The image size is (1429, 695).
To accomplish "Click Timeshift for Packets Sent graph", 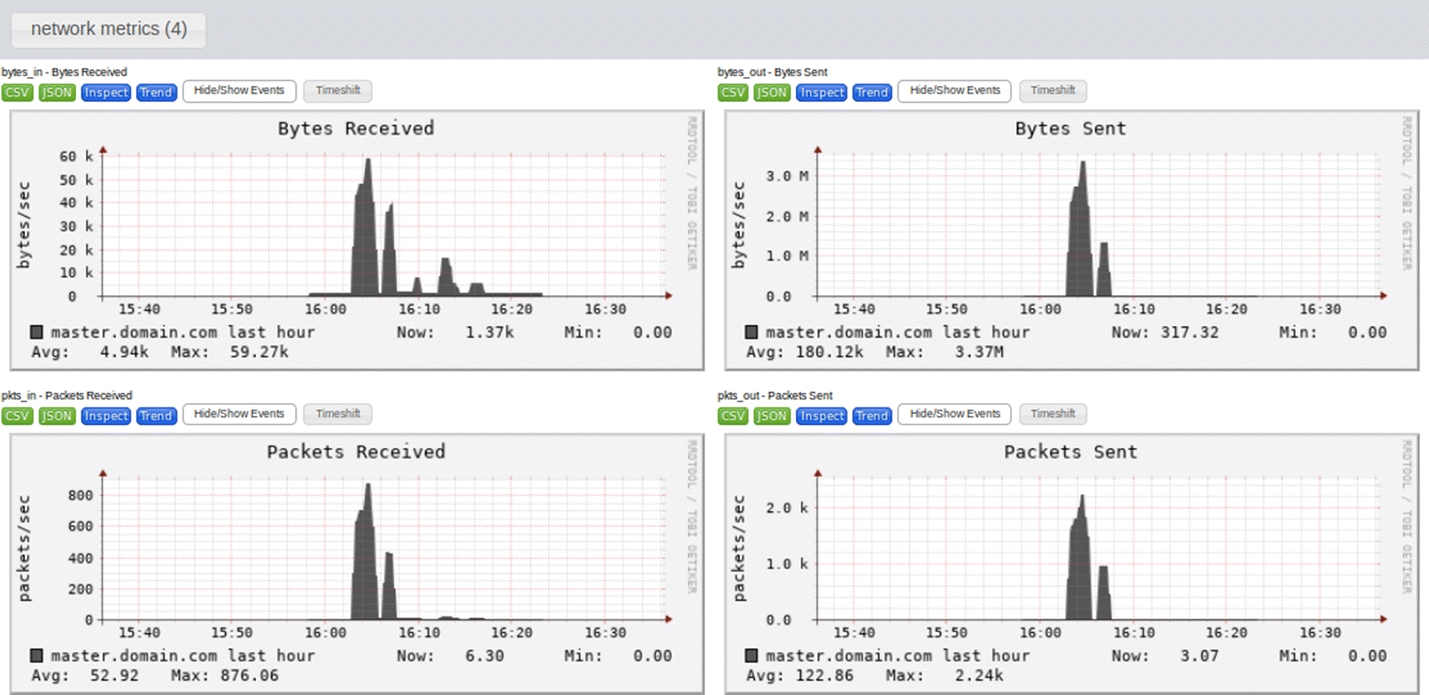I will click(x=1053, y=414).
